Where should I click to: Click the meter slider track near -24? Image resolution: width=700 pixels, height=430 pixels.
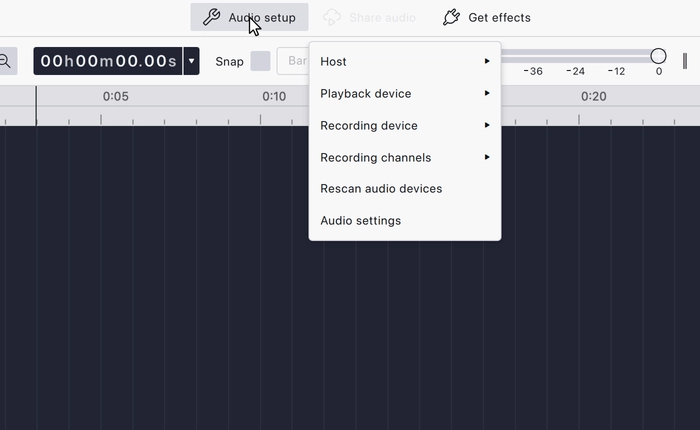coord(576,56)
